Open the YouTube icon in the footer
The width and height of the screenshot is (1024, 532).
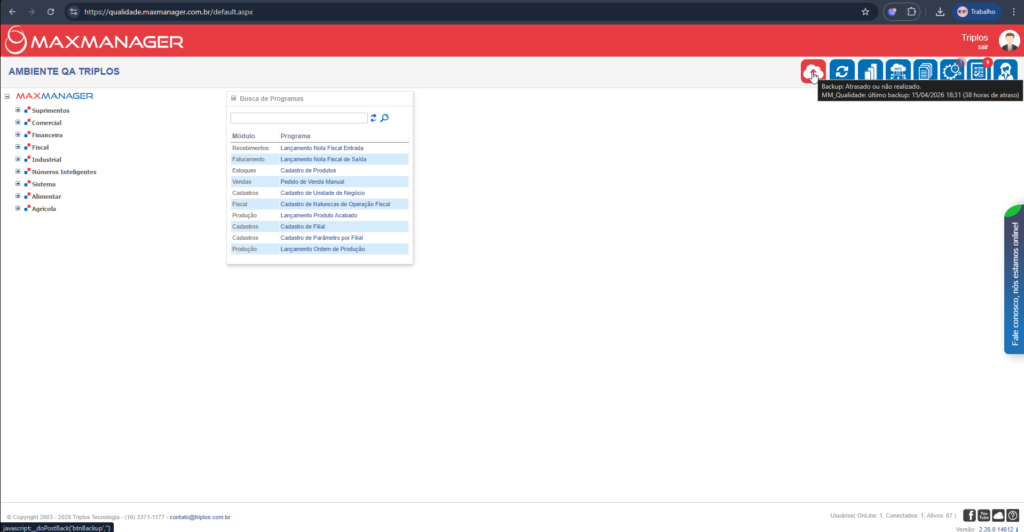984,515
